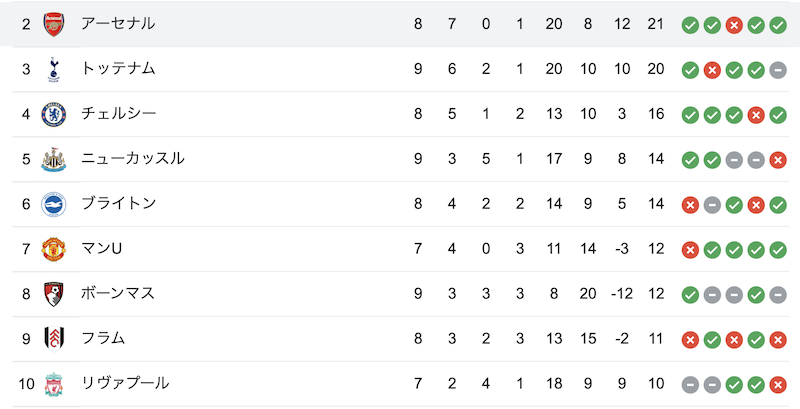Select the ボーンマス table row

coord(401,294)
